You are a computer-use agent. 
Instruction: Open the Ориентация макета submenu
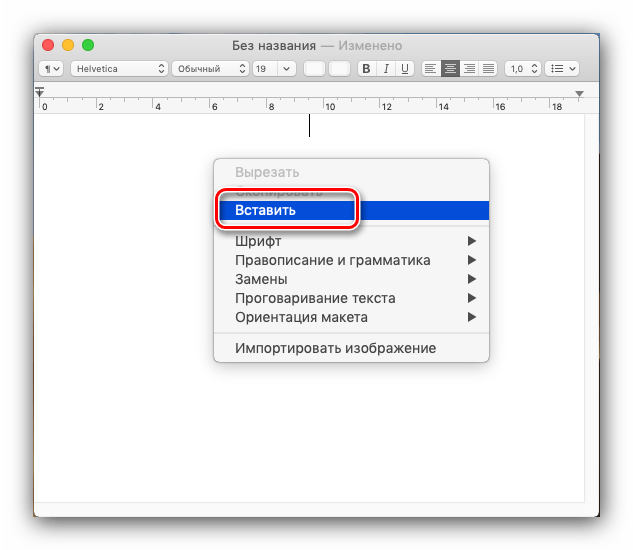[351, 317]
